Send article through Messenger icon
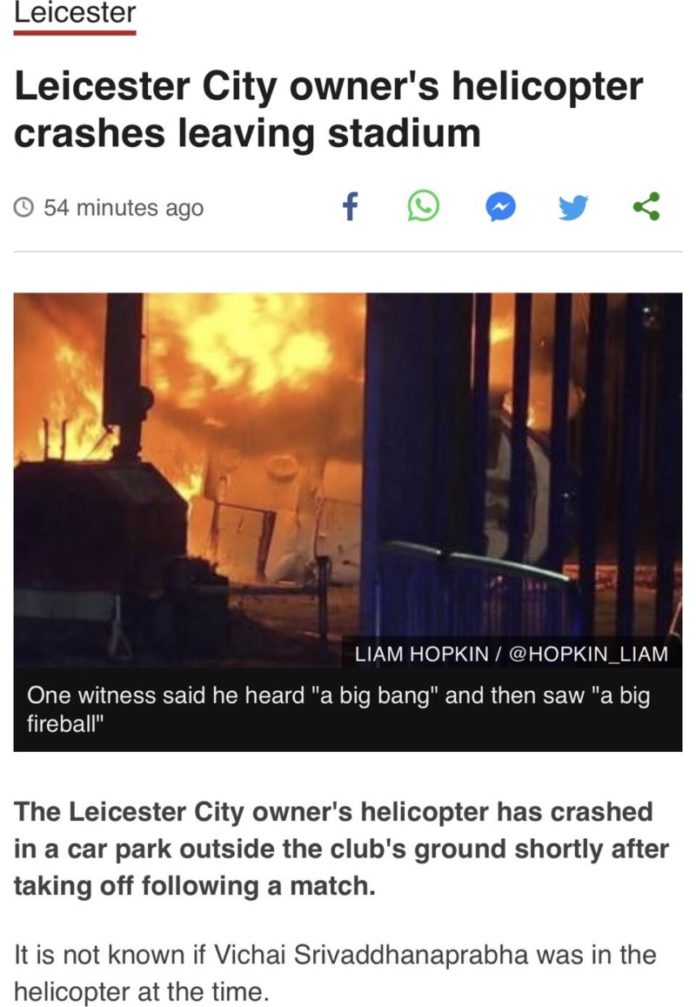The height and width of the screenshot is (1007, 696). (x=500, y=207)
